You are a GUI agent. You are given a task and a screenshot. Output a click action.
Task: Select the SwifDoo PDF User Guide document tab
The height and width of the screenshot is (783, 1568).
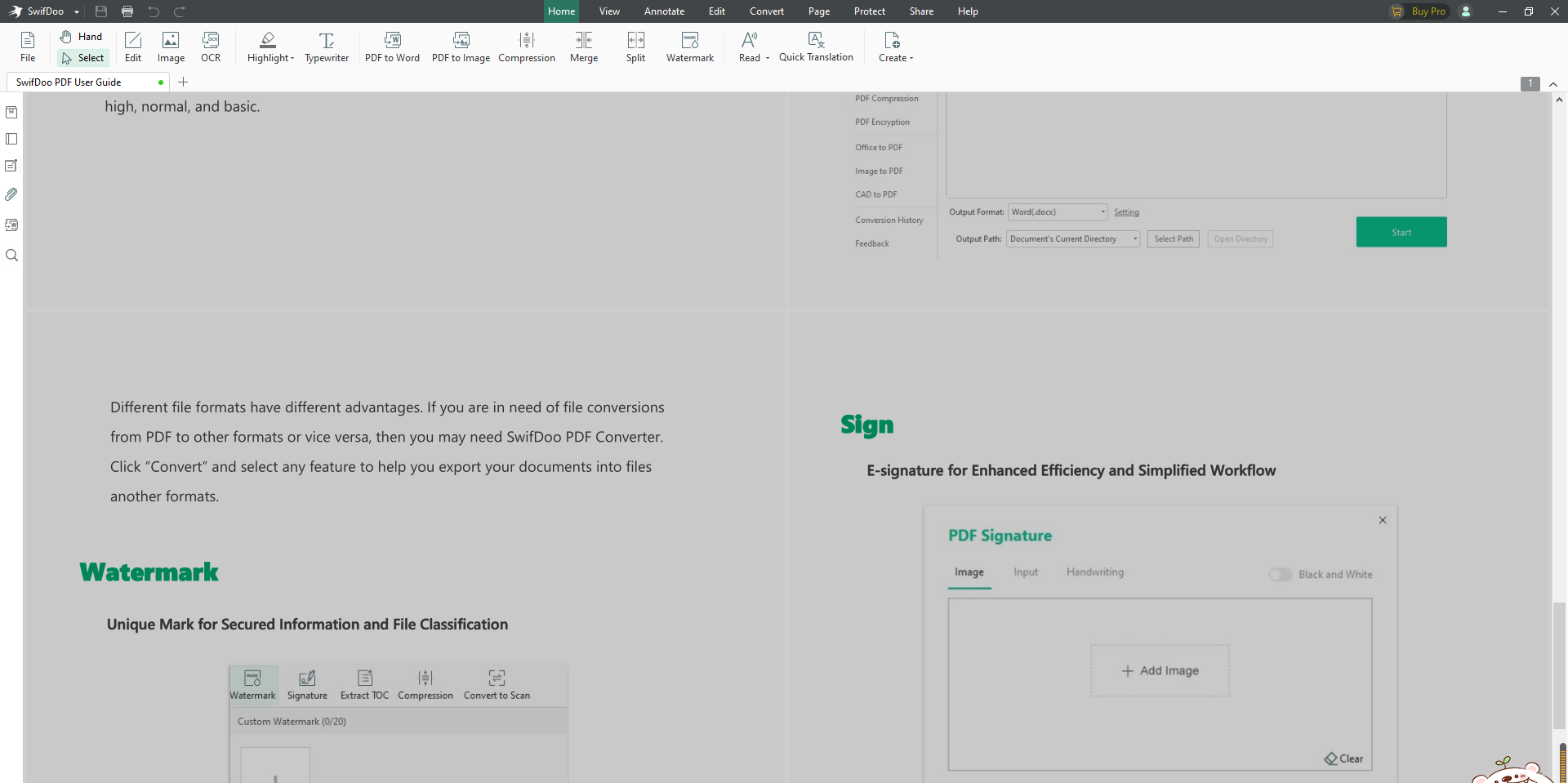[88, 82]
